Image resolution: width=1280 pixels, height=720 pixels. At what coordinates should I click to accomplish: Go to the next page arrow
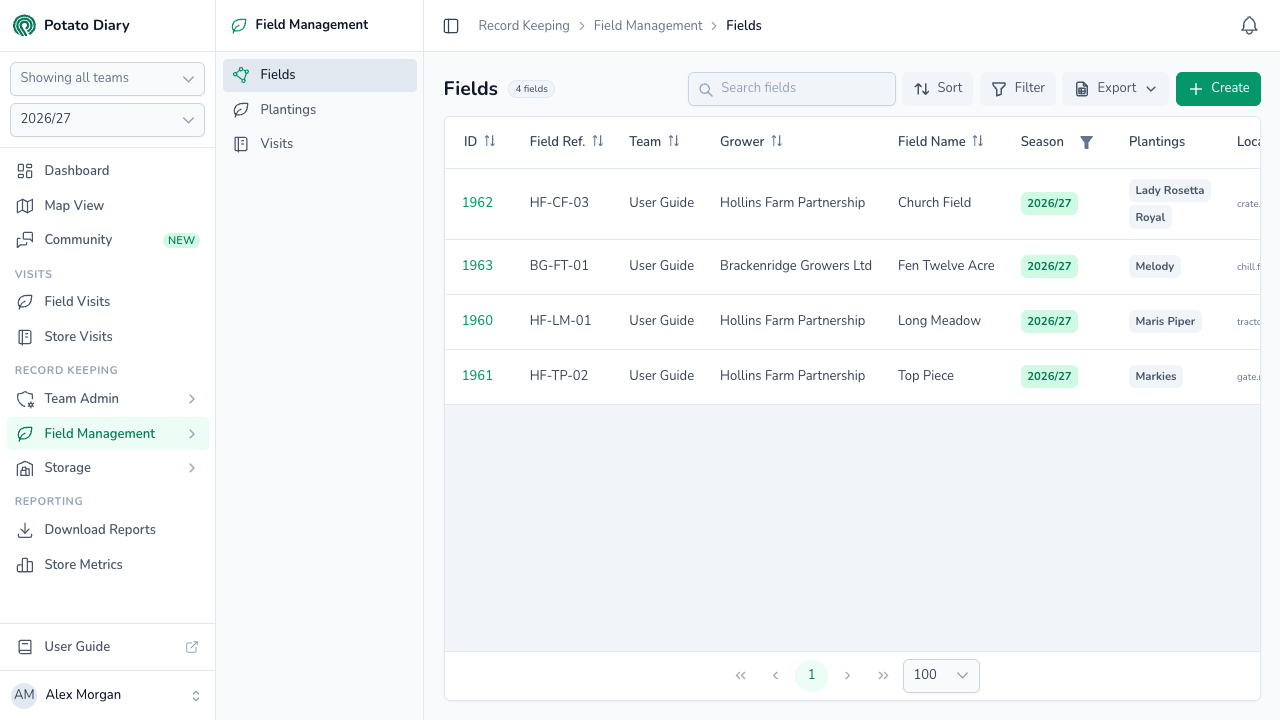tap(847, 676)
